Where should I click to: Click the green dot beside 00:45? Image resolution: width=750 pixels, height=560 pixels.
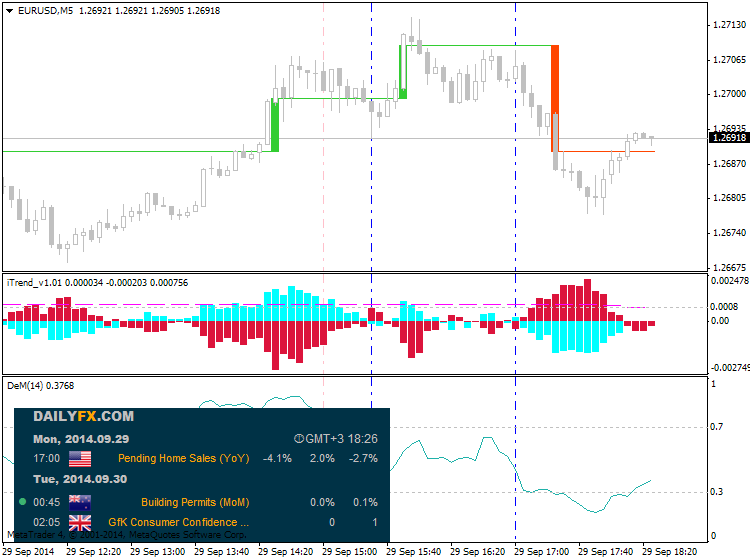coord(22,502)
